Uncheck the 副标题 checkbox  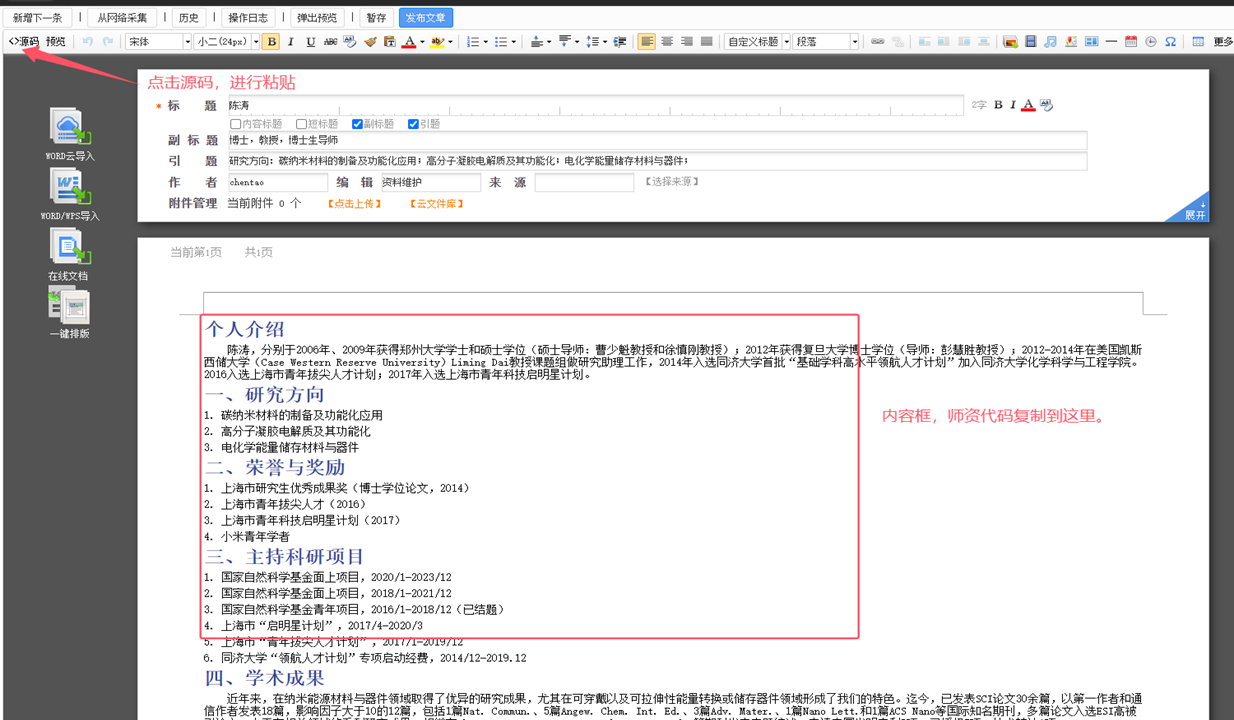pos(357,124)
